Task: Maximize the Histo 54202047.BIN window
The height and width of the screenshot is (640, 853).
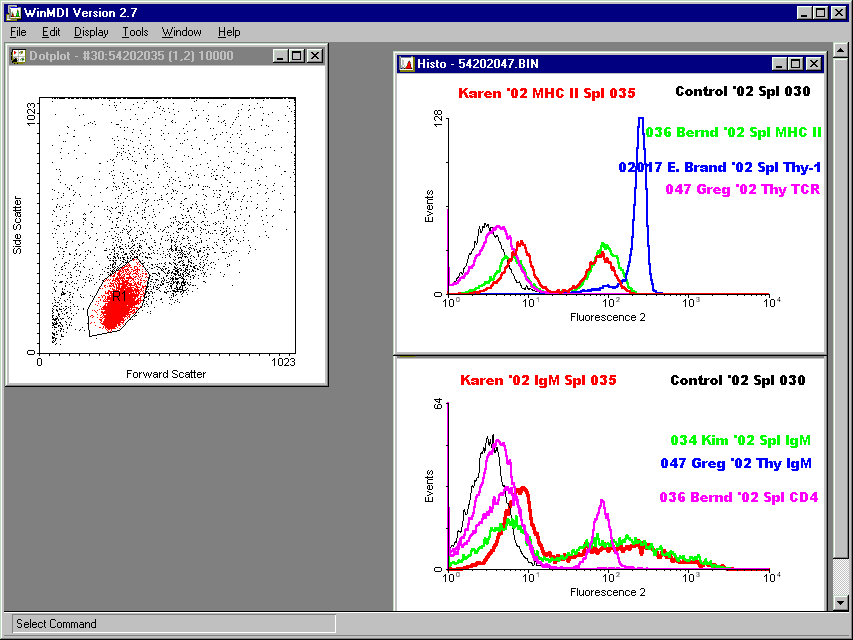Action: (x=795, y=64)
